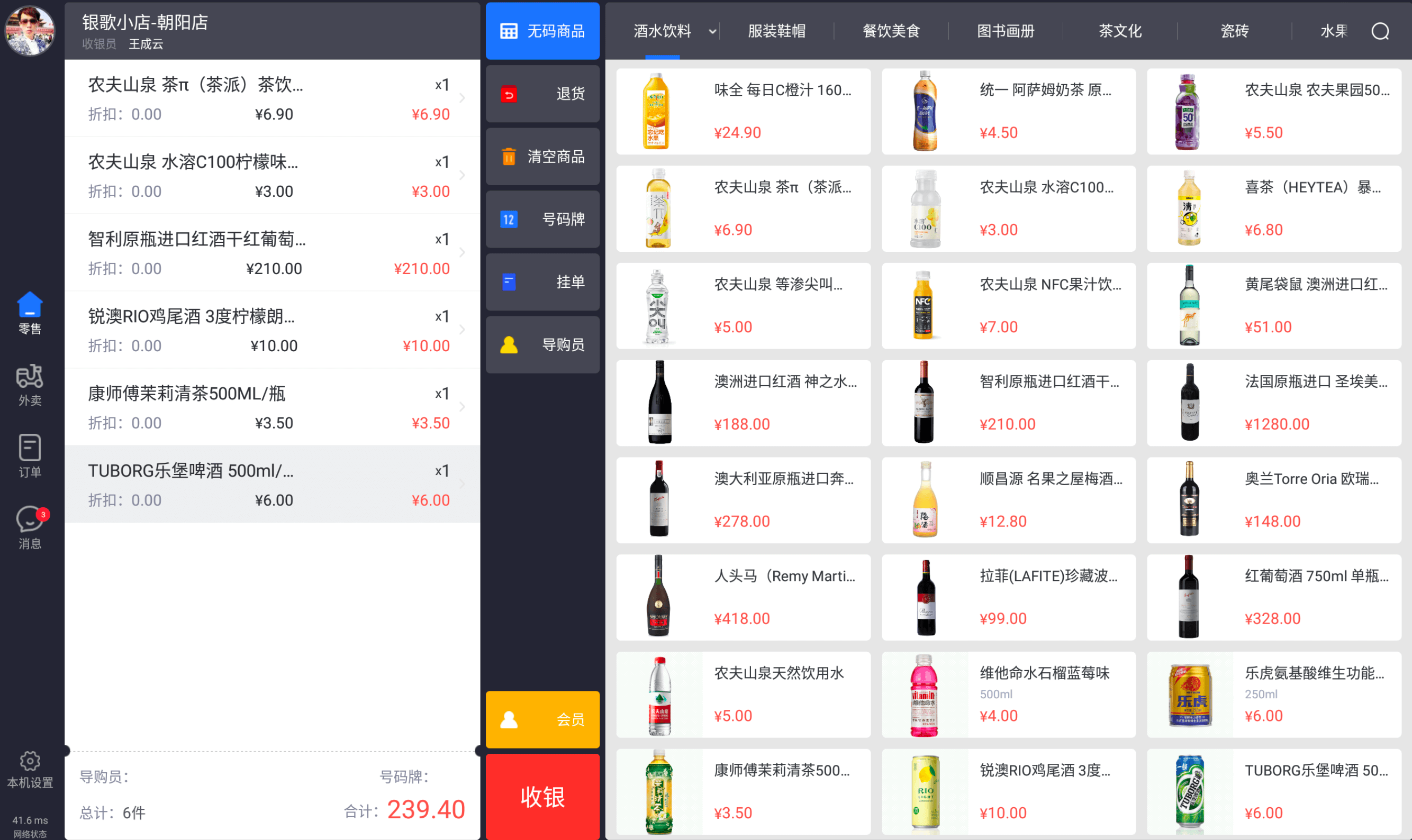1412x840 pixels.
Task: Switch to the 服装鞋帽 tab
Action: click(776, 31)
